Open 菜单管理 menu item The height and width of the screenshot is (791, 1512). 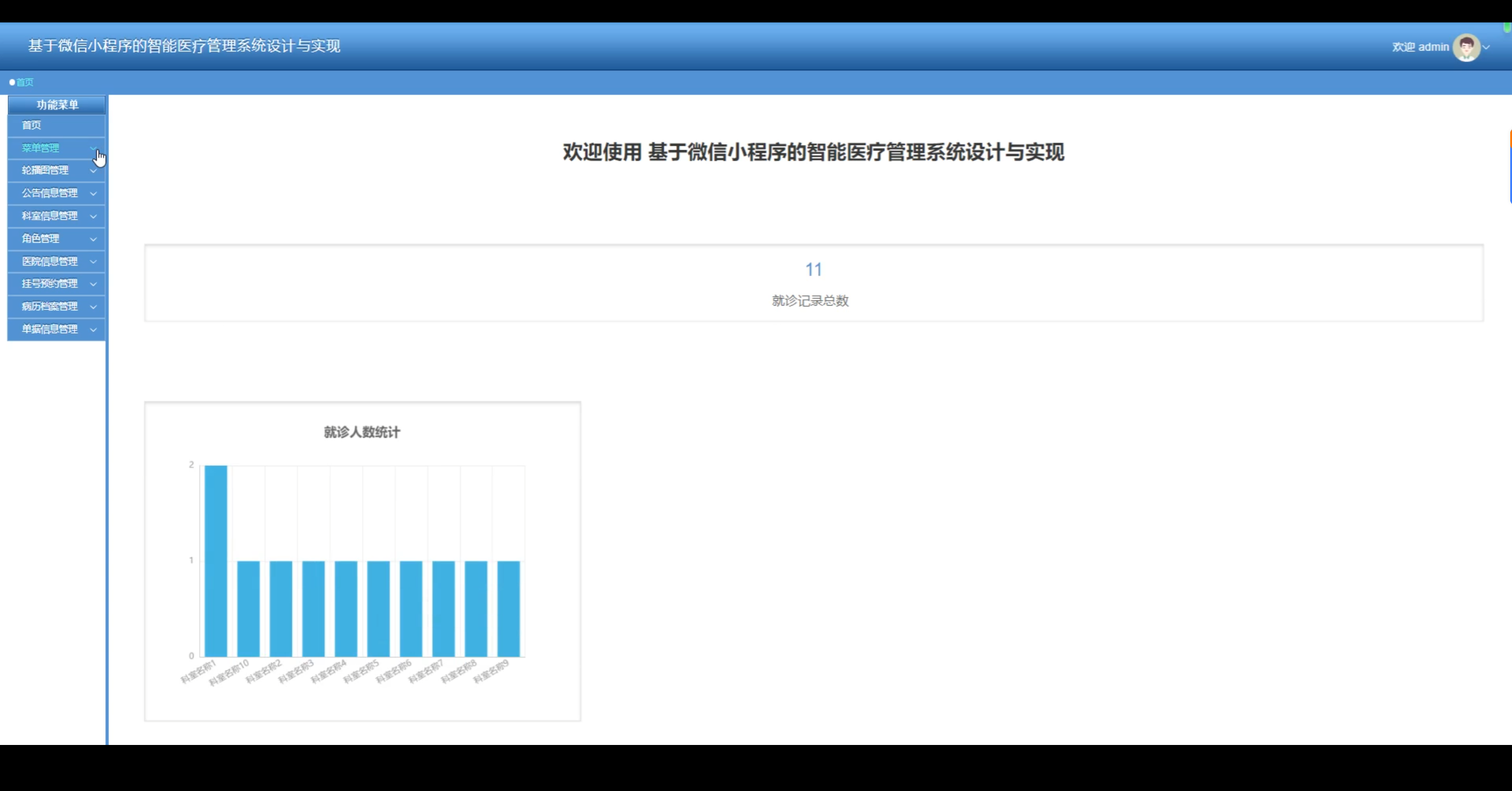(x=41, y=148)
